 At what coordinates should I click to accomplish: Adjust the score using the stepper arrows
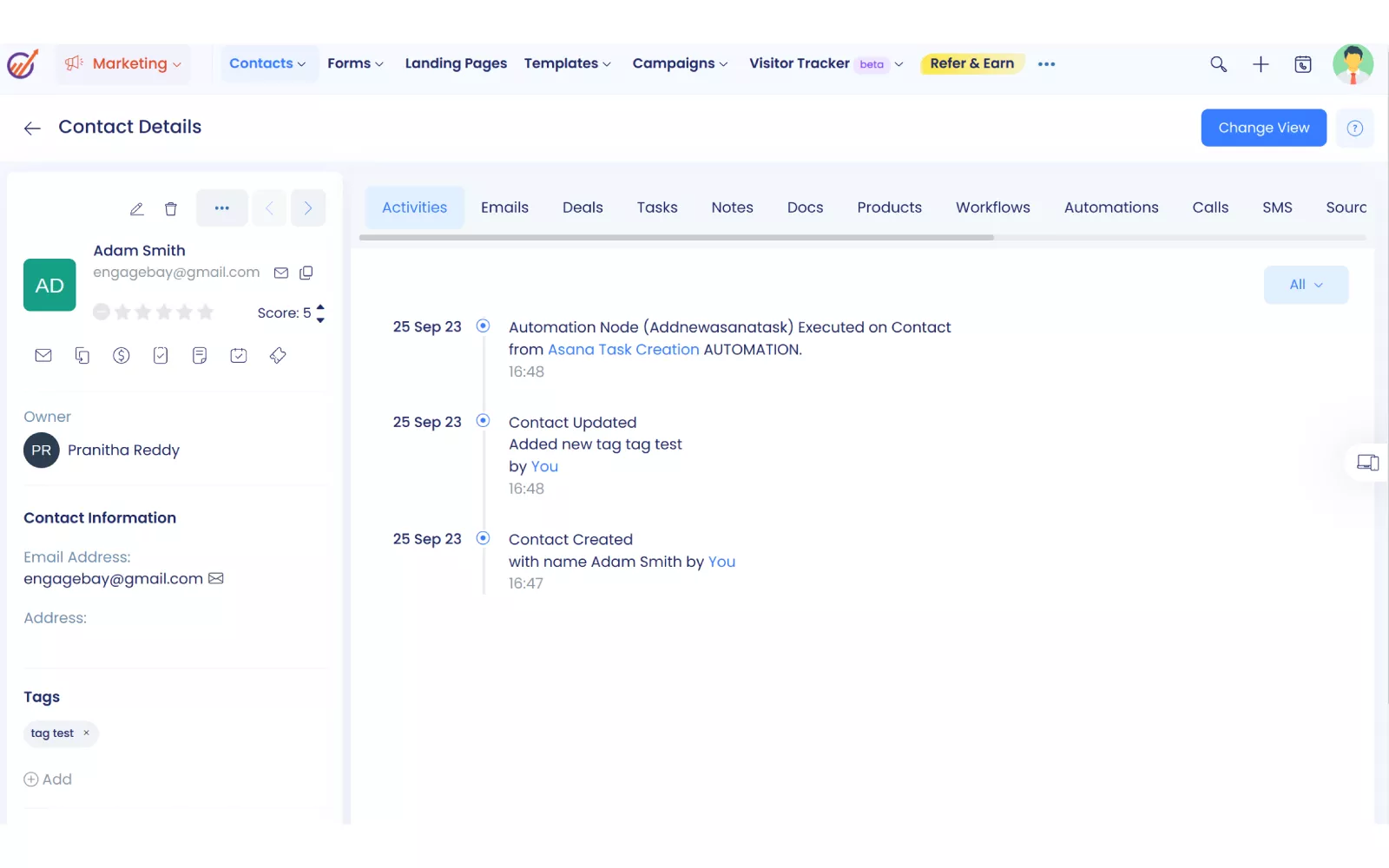coord(320,312)
